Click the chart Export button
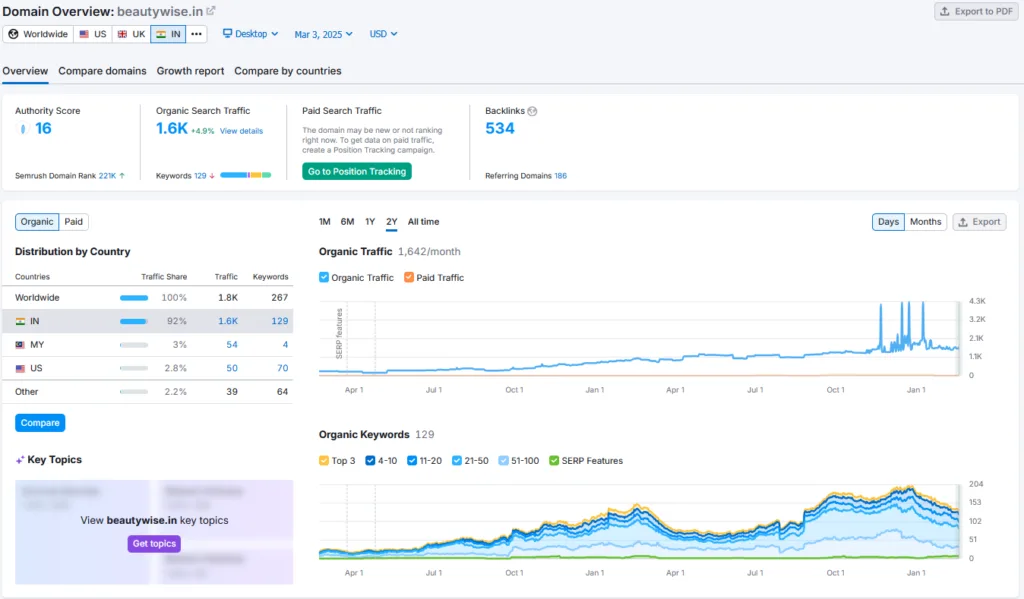This screenshot has height=599, width=1024. (x=979, y=222)
